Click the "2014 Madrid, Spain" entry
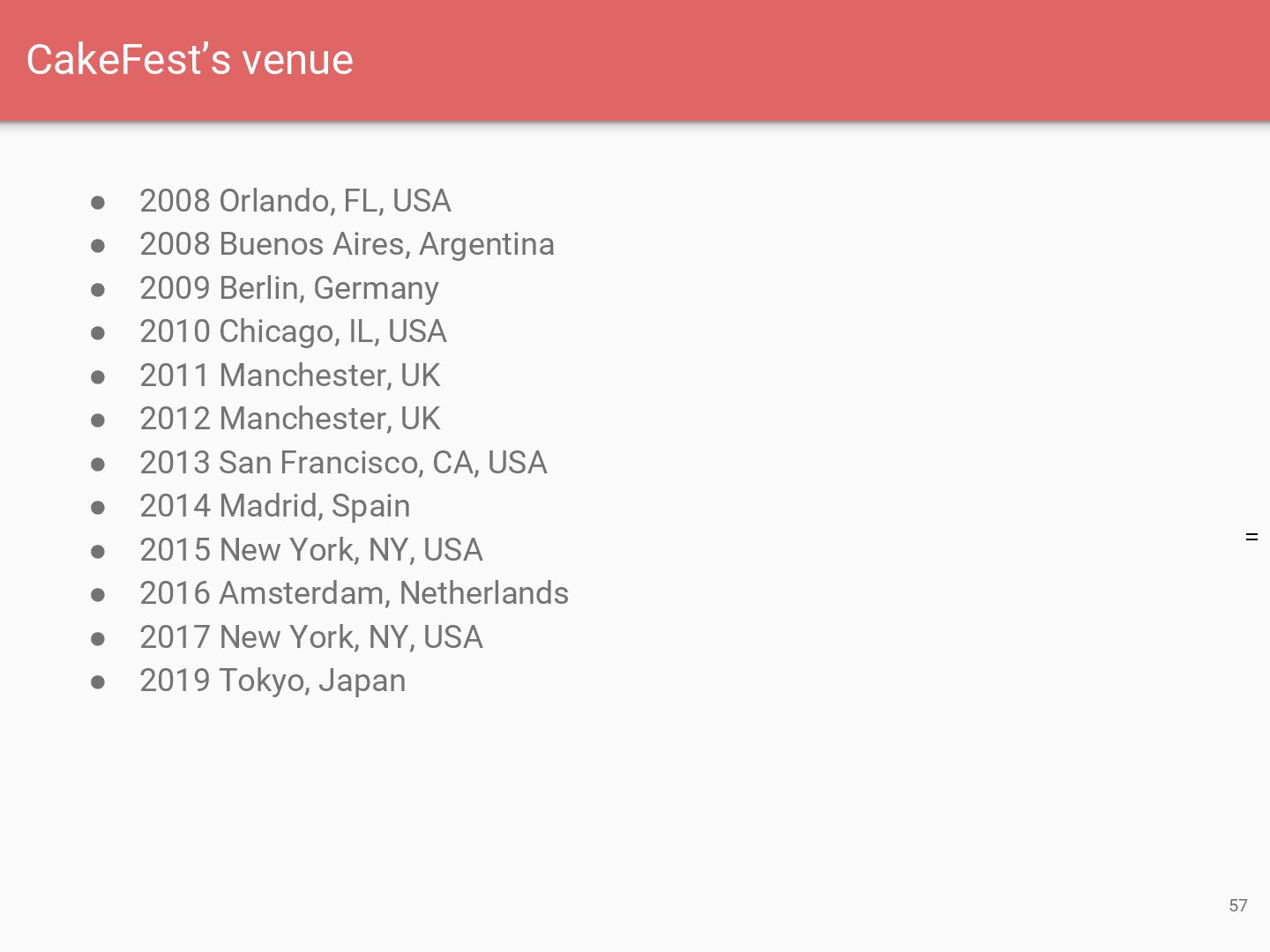 274,506
